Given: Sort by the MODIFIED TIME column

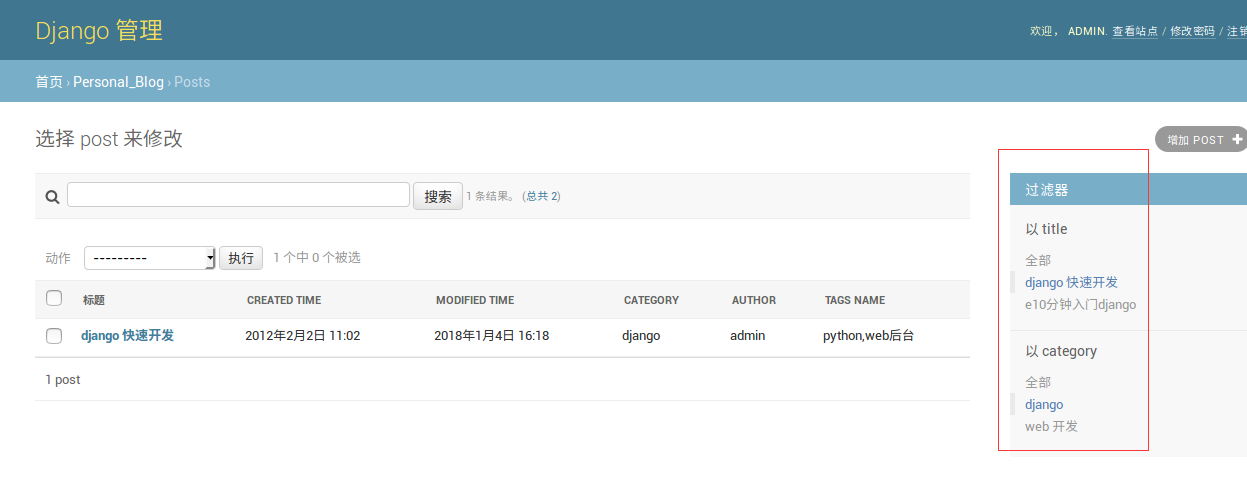Looking at the screenshot, I should point(474,300).
